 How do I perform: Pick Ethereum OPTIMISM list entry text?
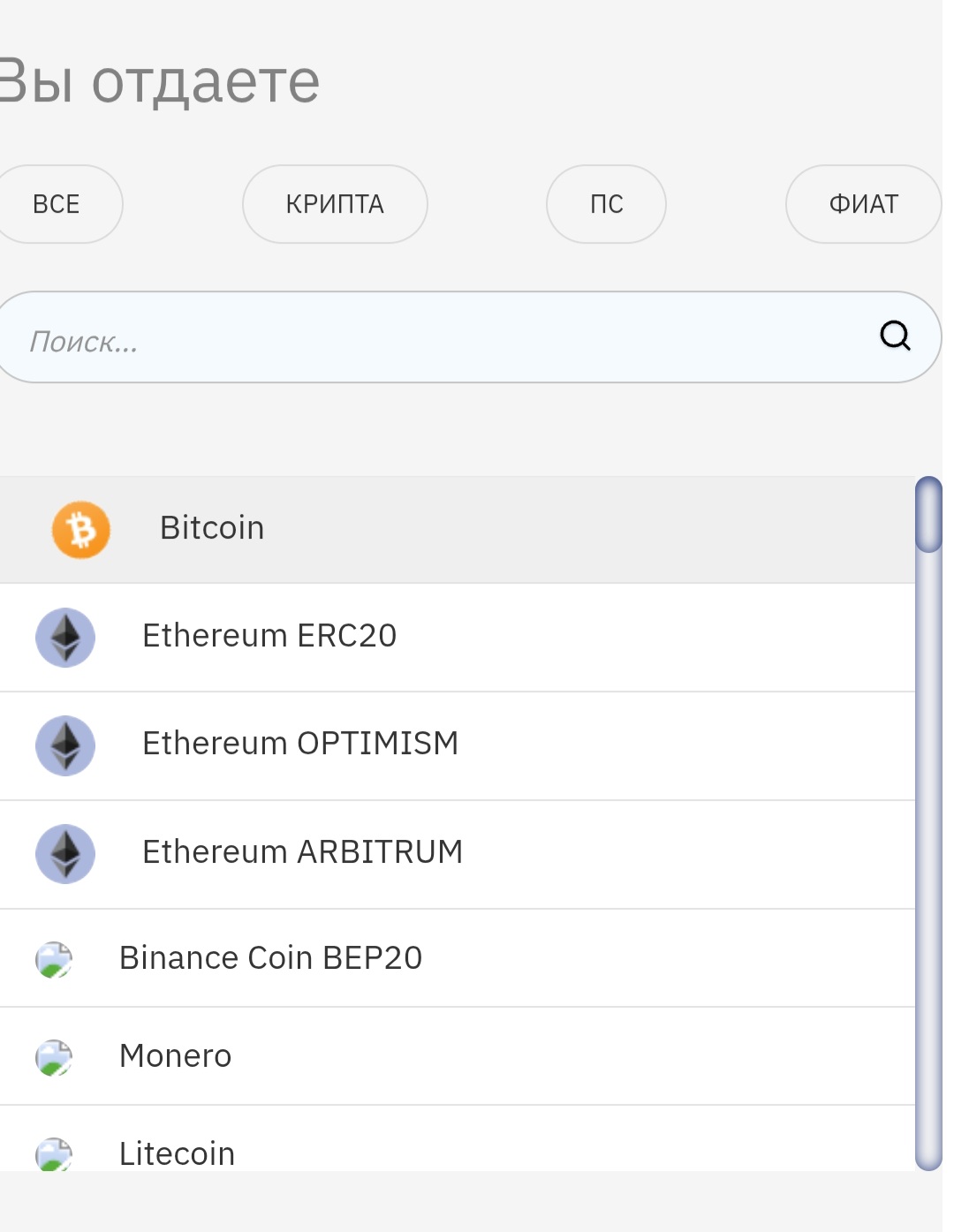click(300, 744)
